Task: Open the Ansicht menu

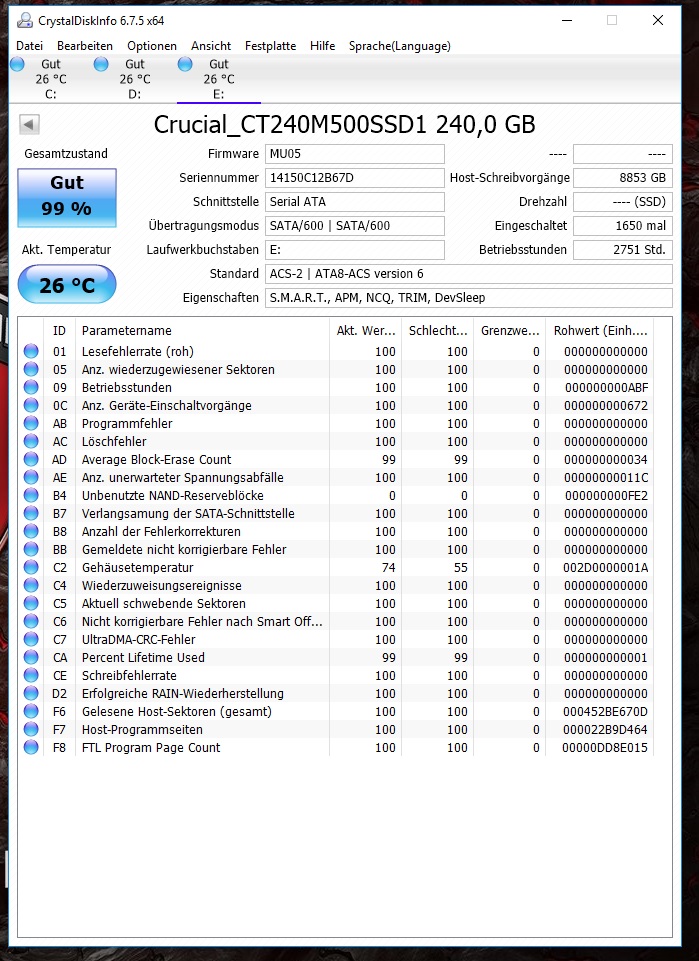Action: [x=211, y=46]
